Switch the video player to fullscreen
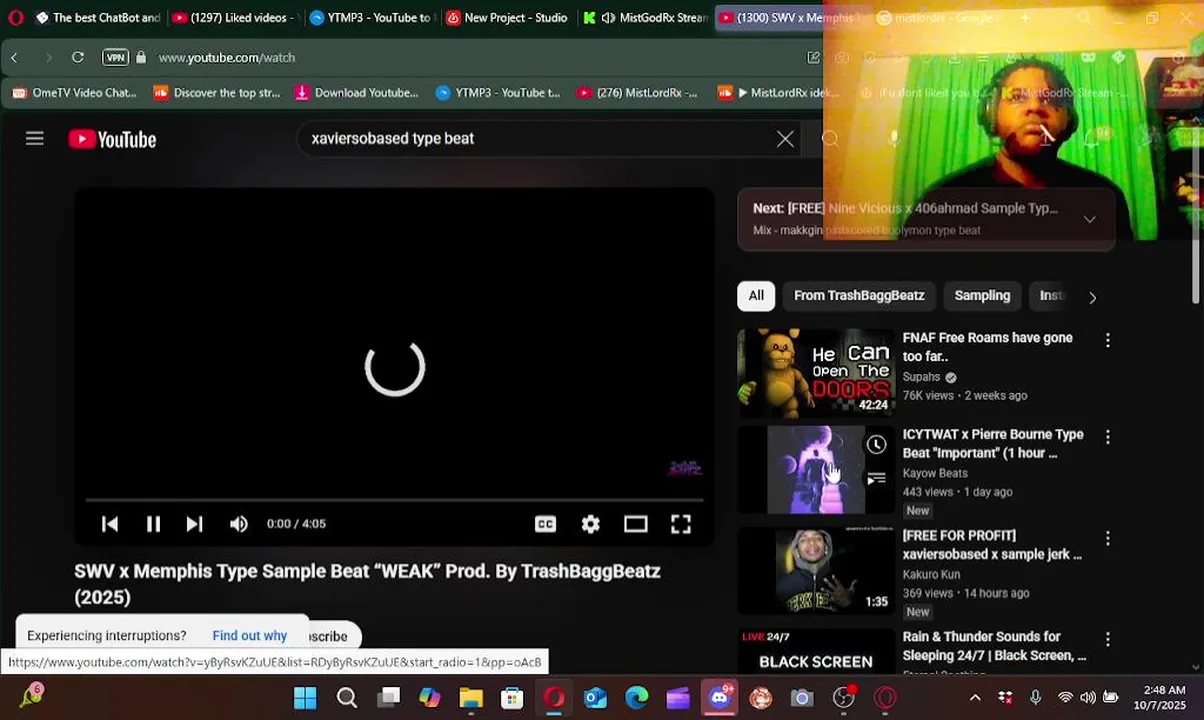This screenshot has height=720, width=1204. (681, 524)
